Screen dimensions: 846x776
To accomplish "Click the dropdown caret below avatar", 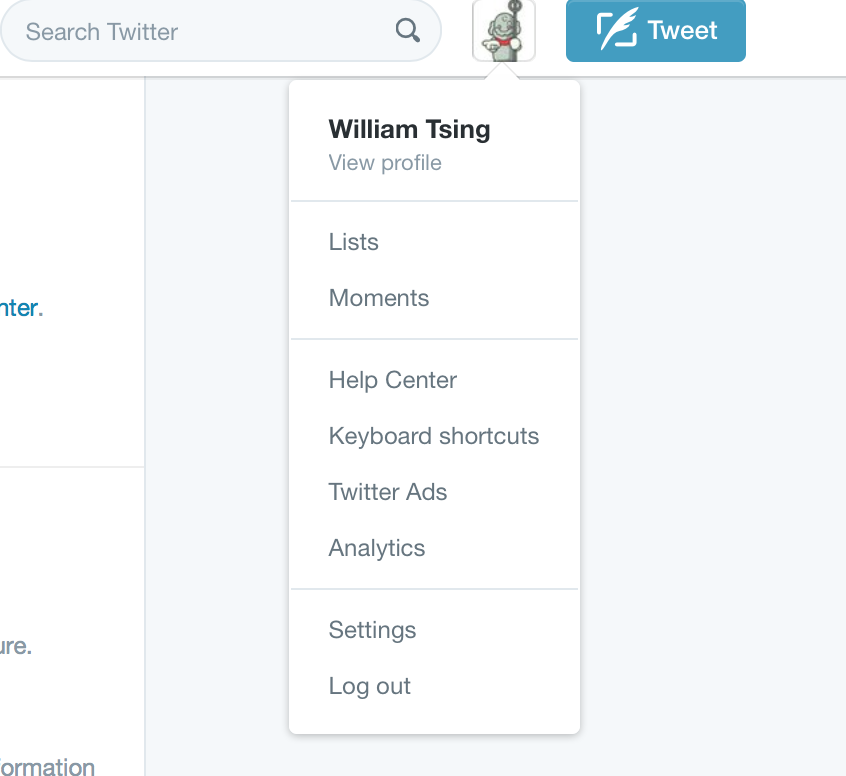I will (x=502, y=71).
